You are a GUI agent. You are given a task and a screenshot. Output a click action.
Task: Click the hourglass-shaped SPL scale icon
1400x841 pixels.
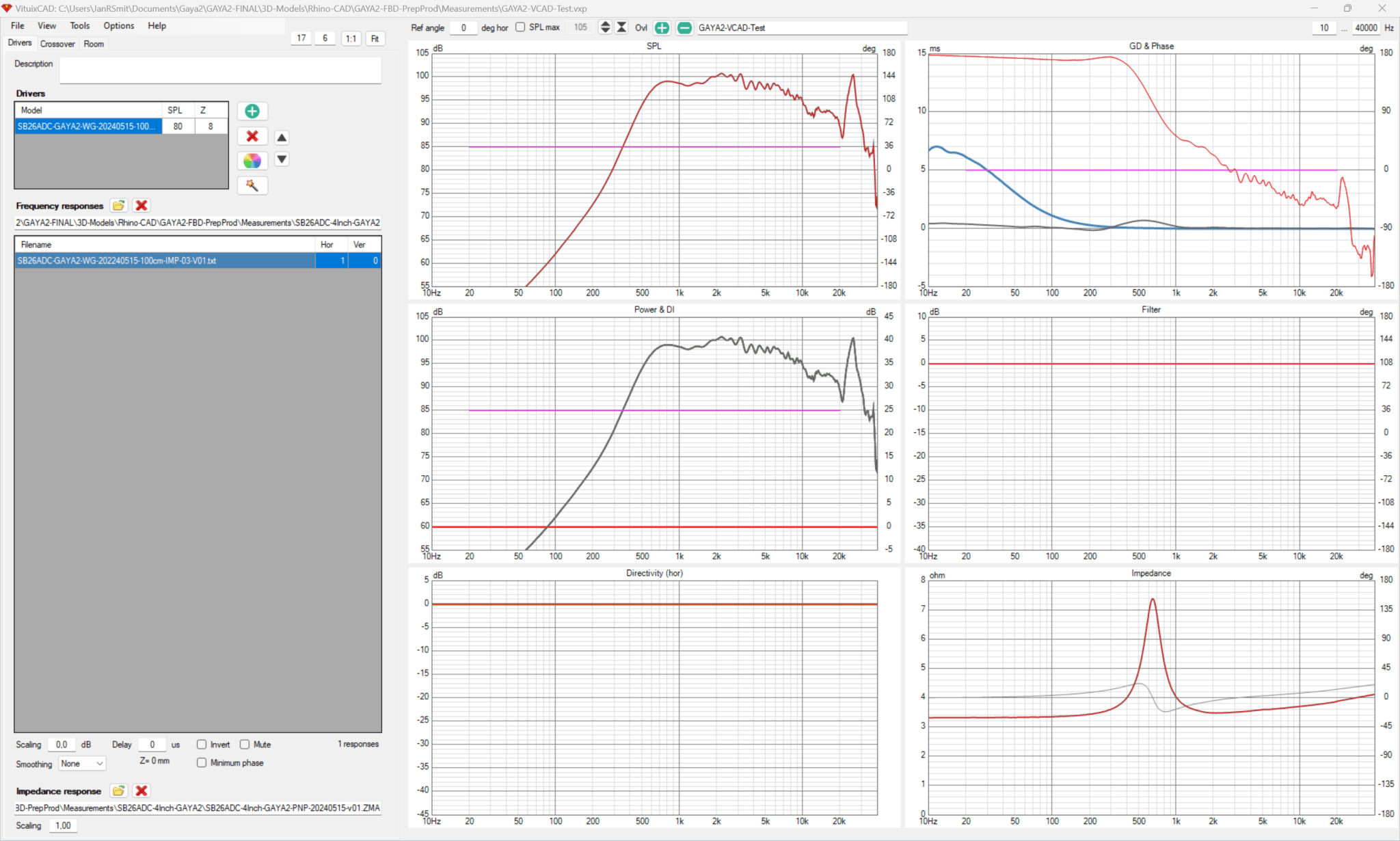621,27
